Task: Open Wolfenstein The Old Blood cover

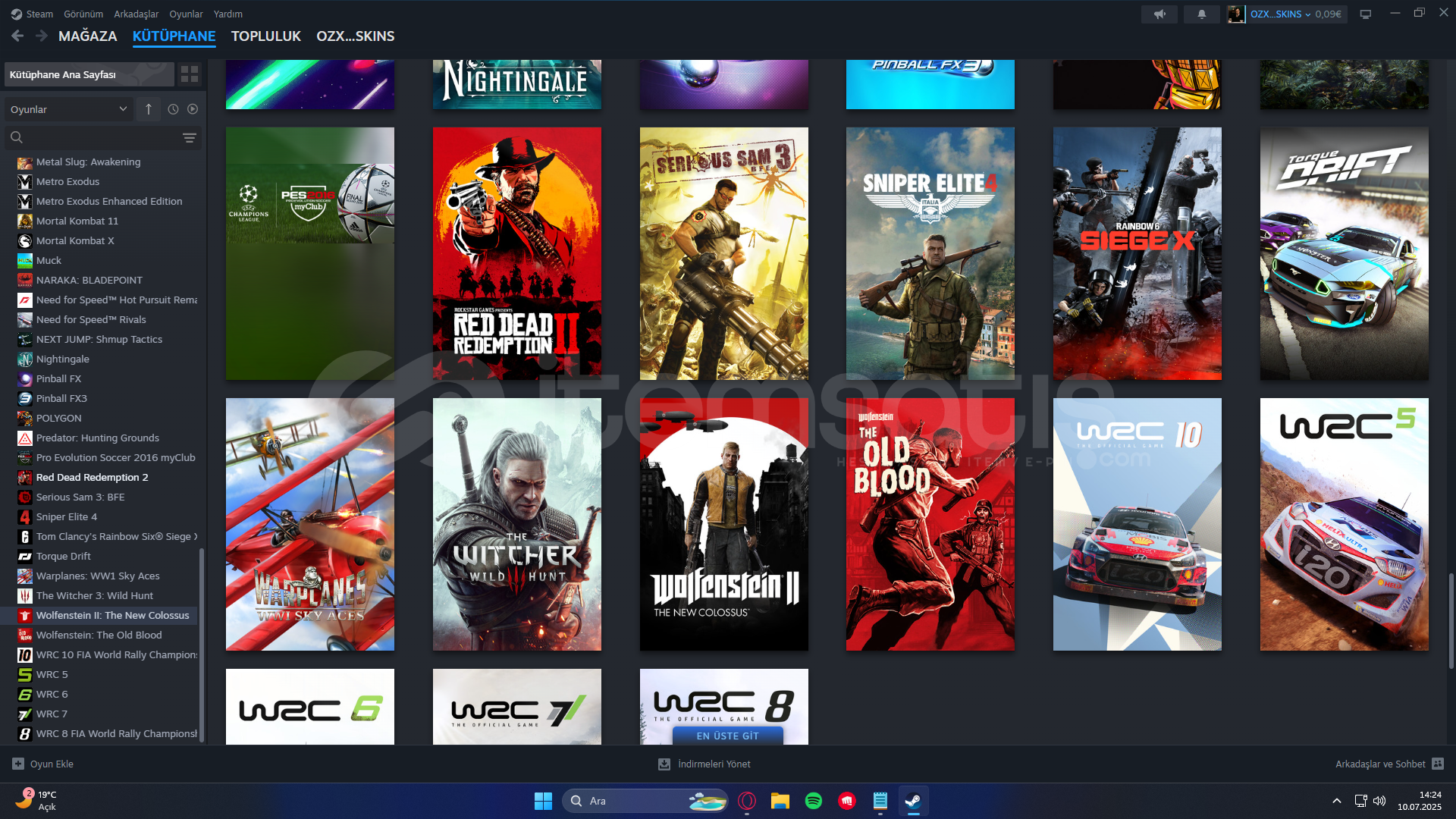Action: tap(930, 524)
